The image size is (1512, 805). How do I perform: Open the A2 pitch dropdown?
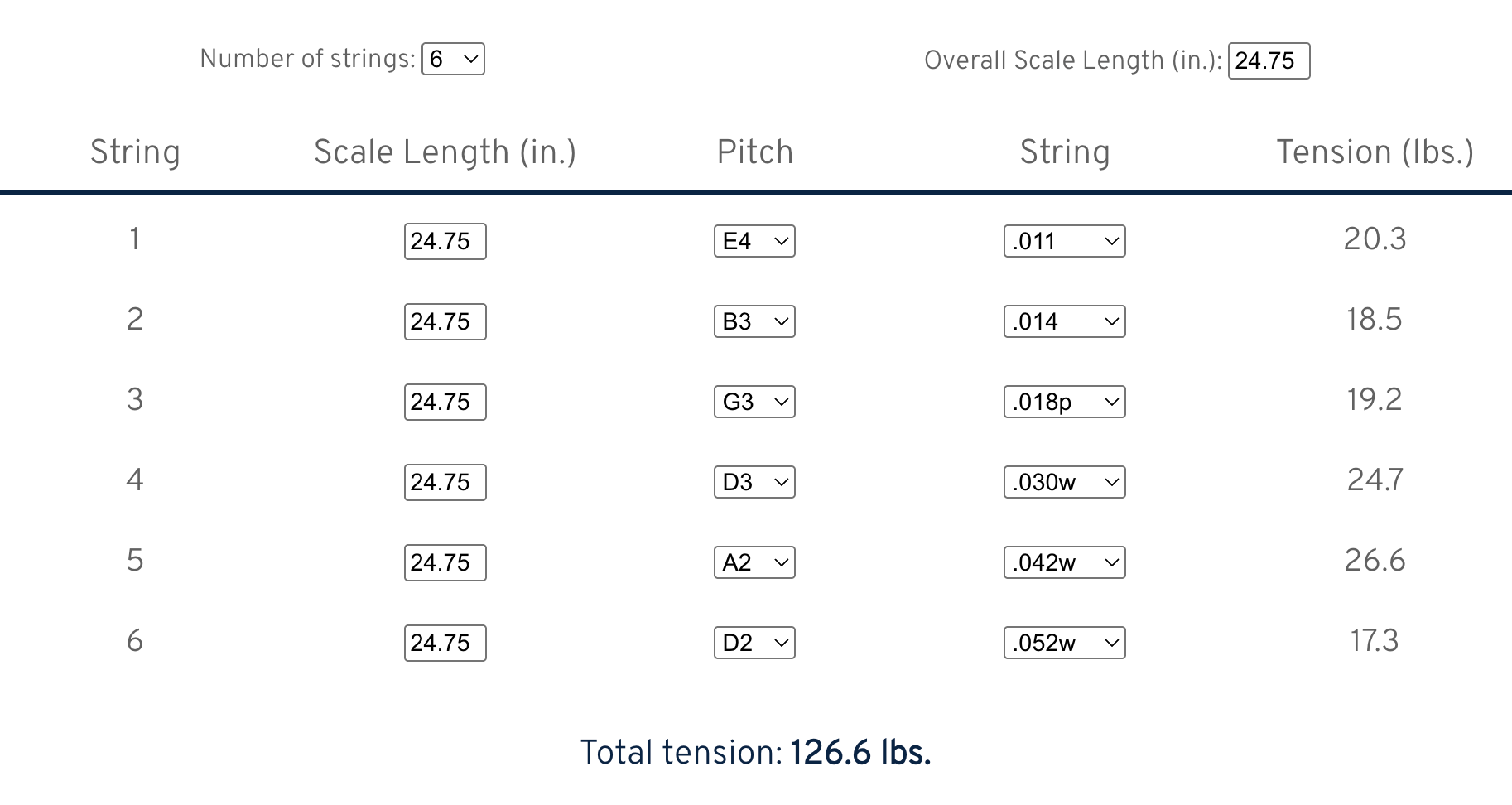pos(754,563)
